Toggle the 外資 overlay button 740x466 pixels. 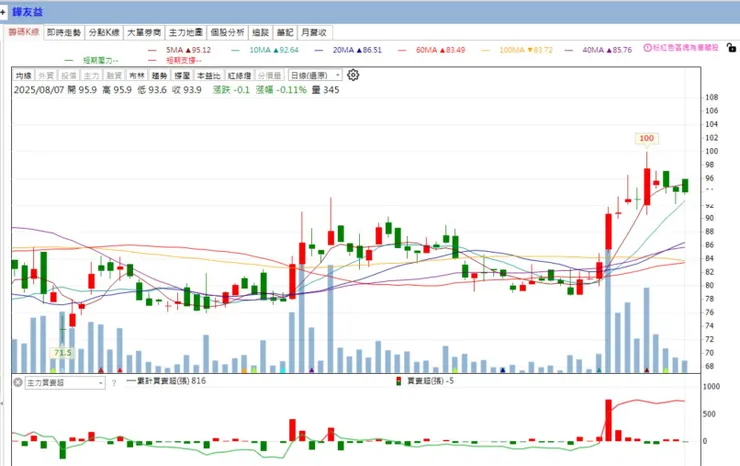point(46,76)
